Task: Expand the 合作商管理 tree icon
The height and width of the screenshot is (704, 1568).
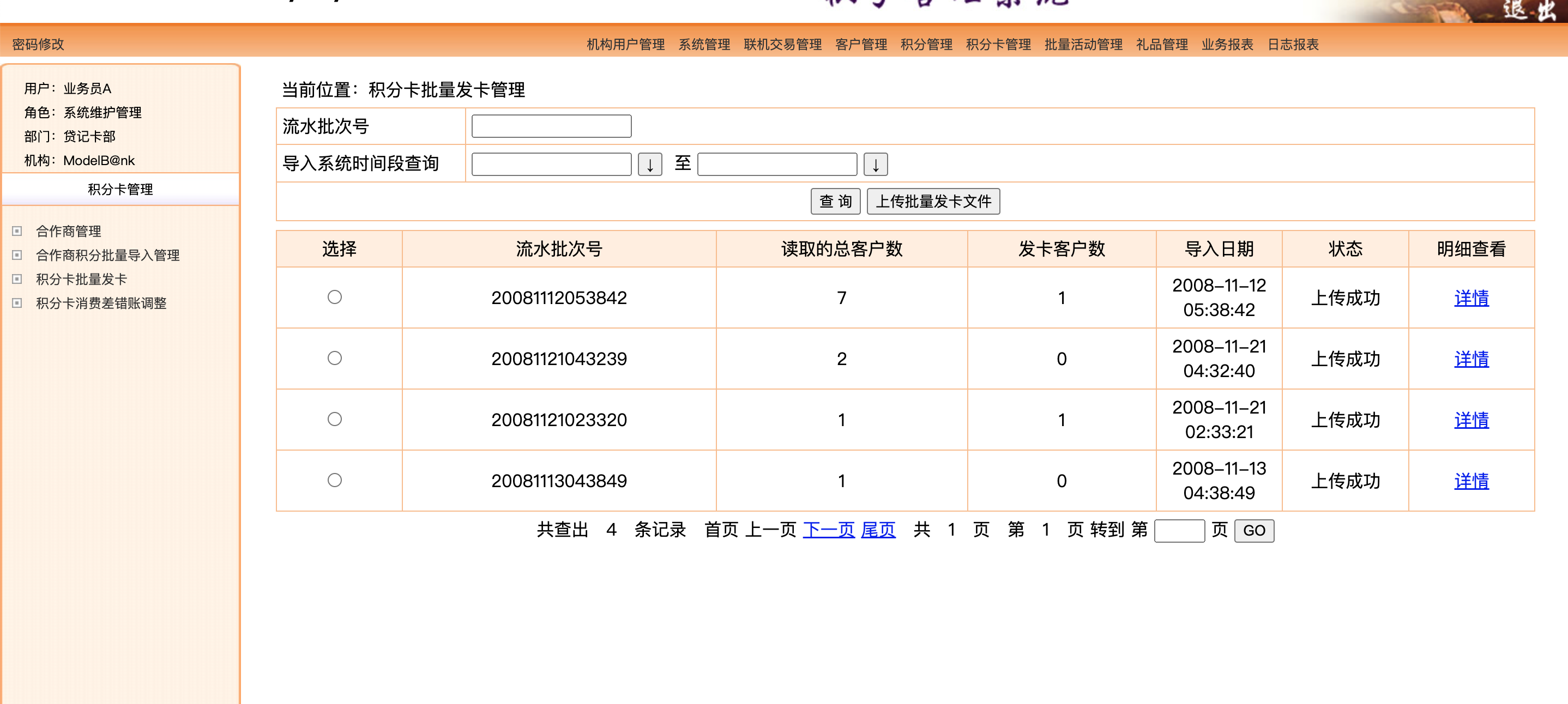Action: (17, 231)
